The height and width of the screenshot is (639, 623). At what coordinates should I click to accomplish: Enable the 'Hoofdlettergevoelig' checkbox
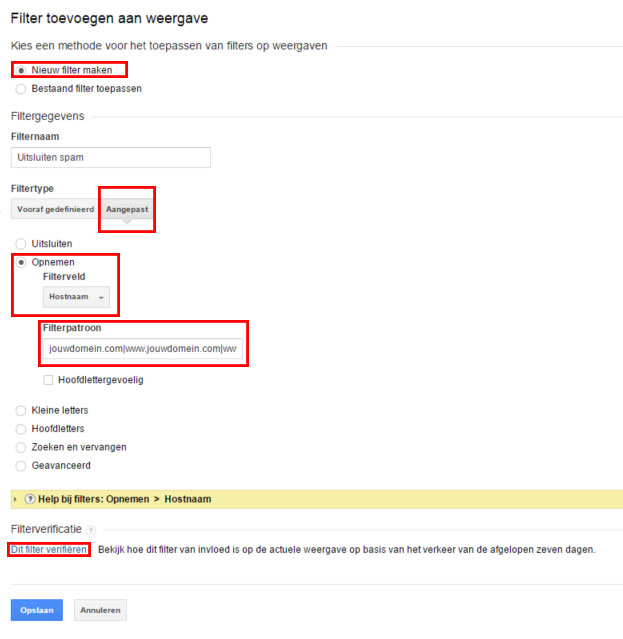tap(48, 380)
